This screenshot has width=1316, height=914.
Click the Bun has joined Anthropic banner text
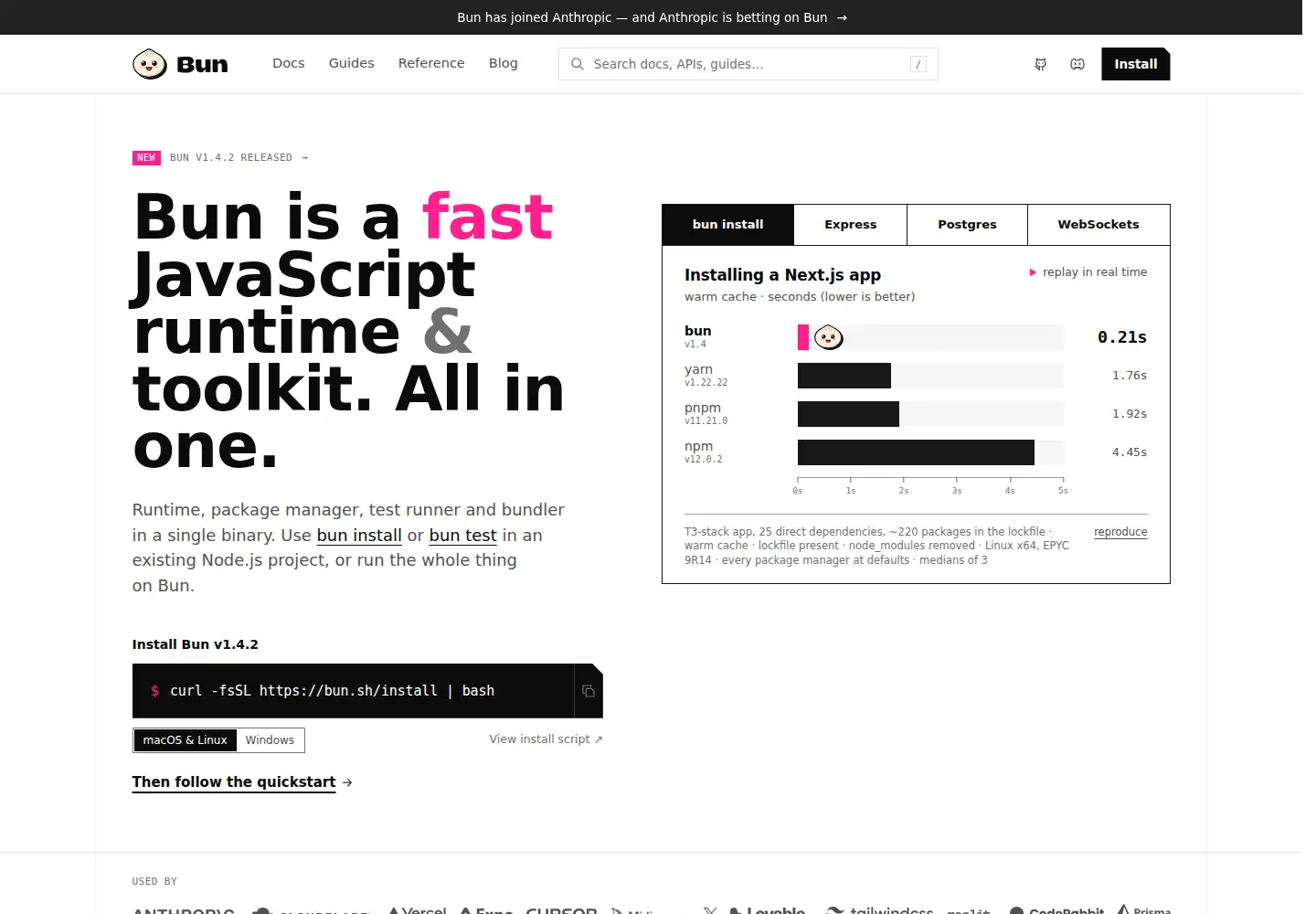(x=642, y=17)
